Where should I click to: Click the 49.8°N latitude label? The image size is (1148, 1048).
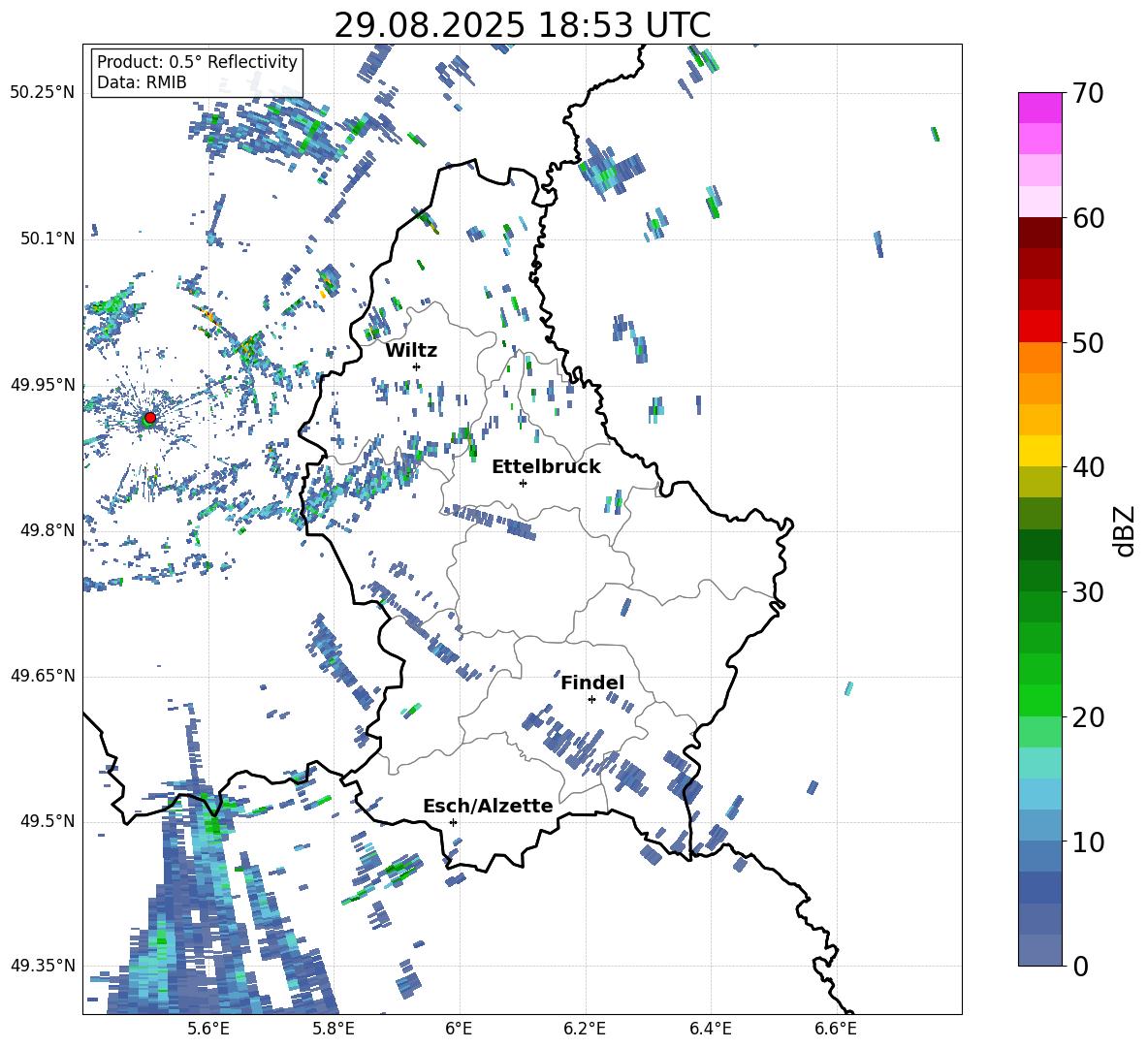47,530
